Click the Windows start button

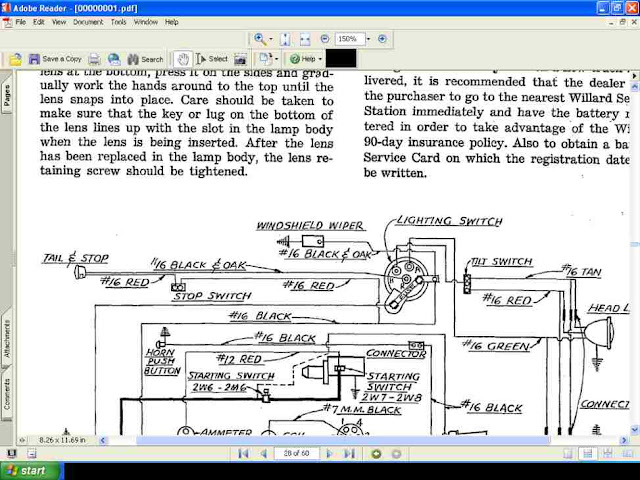(x=30, y=471)
